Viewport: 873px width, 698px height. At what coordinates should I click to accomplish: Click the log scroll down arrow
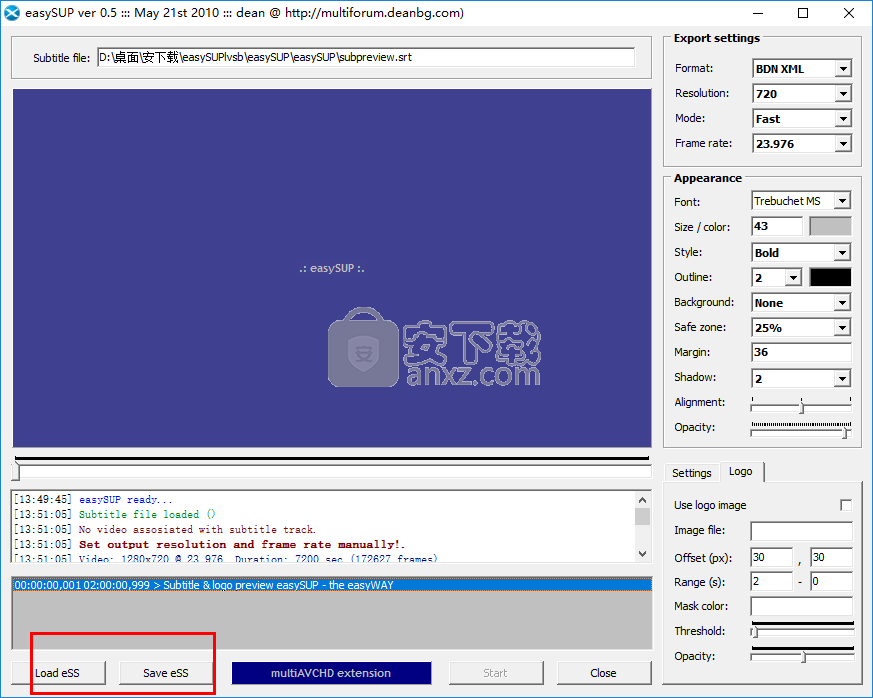pyautogui.click(x=643, y=554)
